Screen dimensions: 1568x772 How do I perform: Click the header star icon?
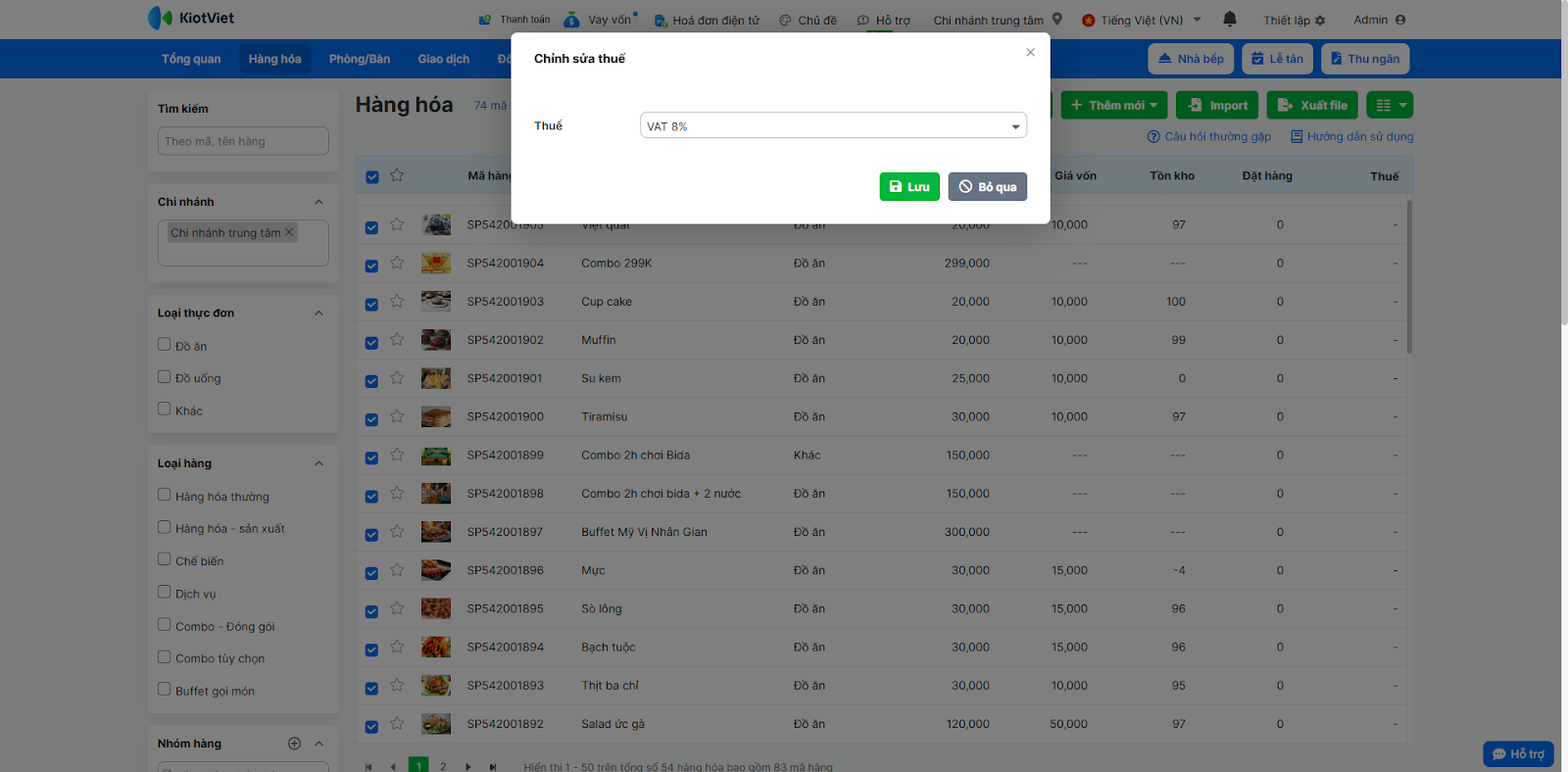pos(397,175)
